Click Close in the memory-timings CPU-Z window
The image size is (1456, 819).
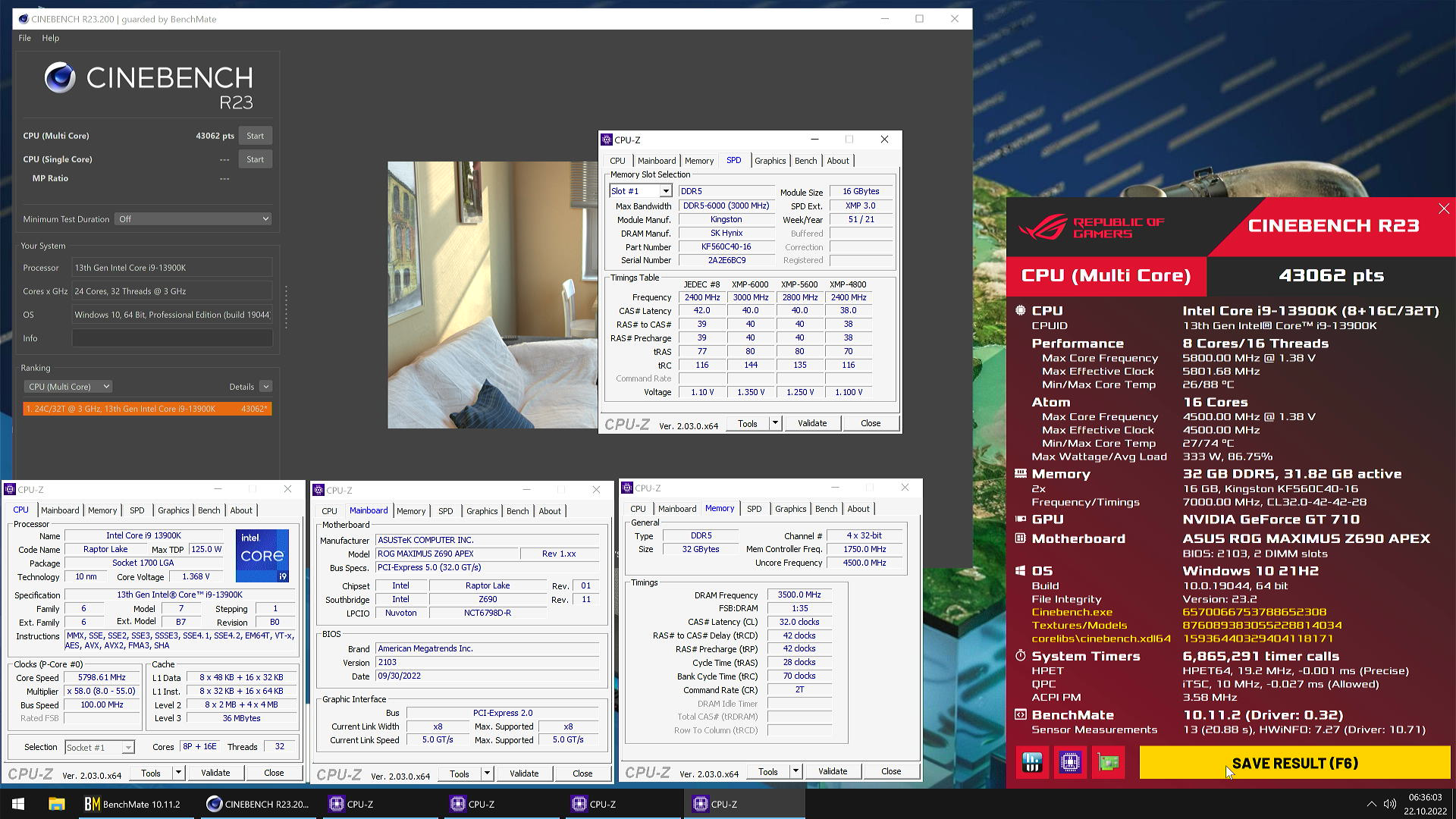coord(891,771)
